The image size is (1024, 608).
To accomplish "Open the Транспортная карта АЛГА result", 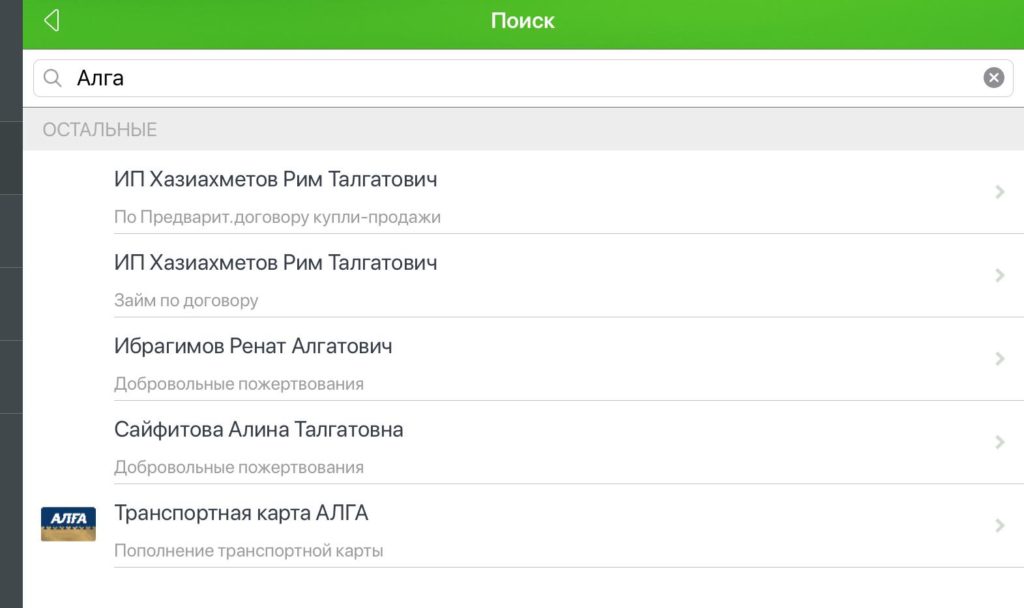I will pyautogui.click(x=241, y=514).
